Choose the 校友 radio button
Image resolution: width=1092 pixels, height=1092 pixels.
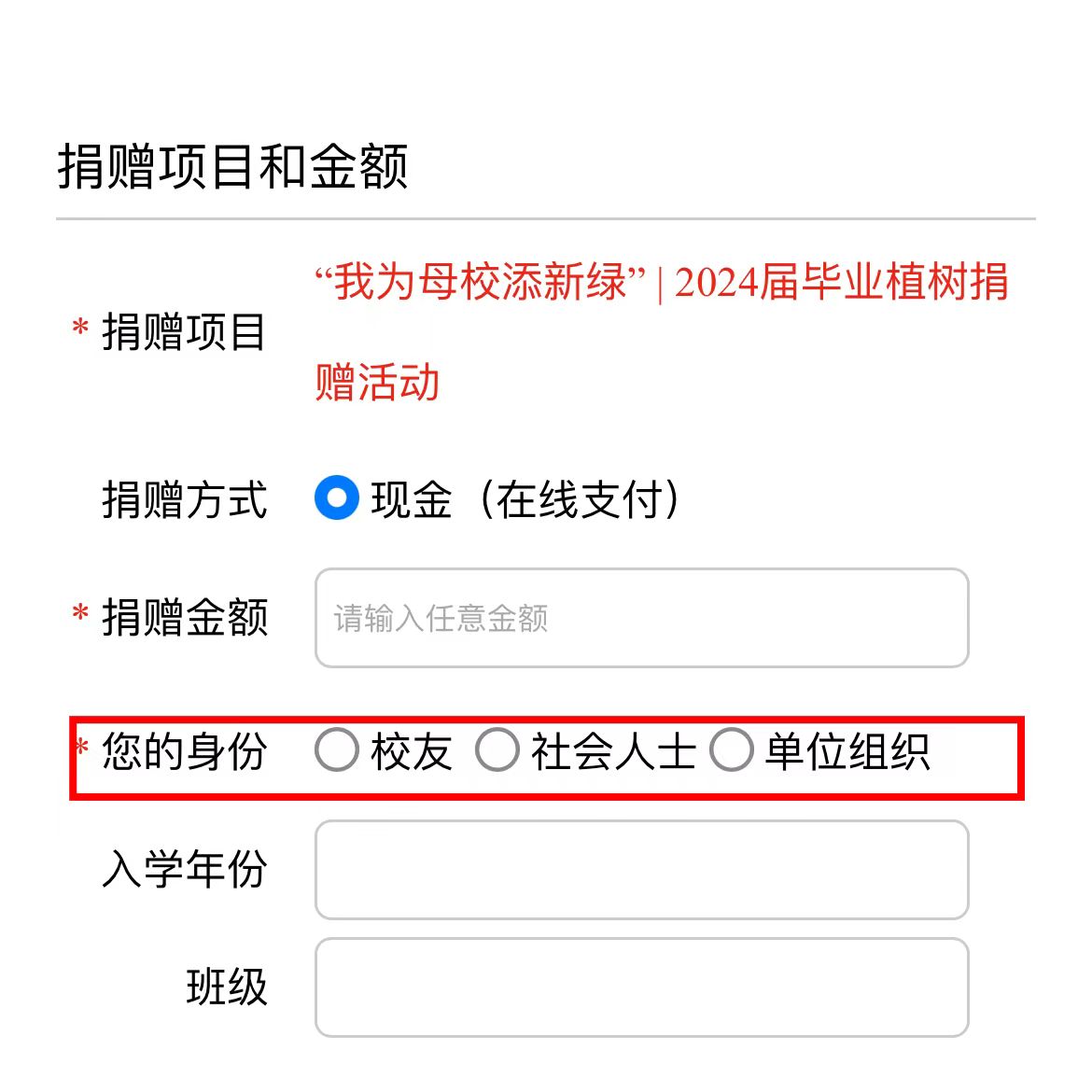336,749
